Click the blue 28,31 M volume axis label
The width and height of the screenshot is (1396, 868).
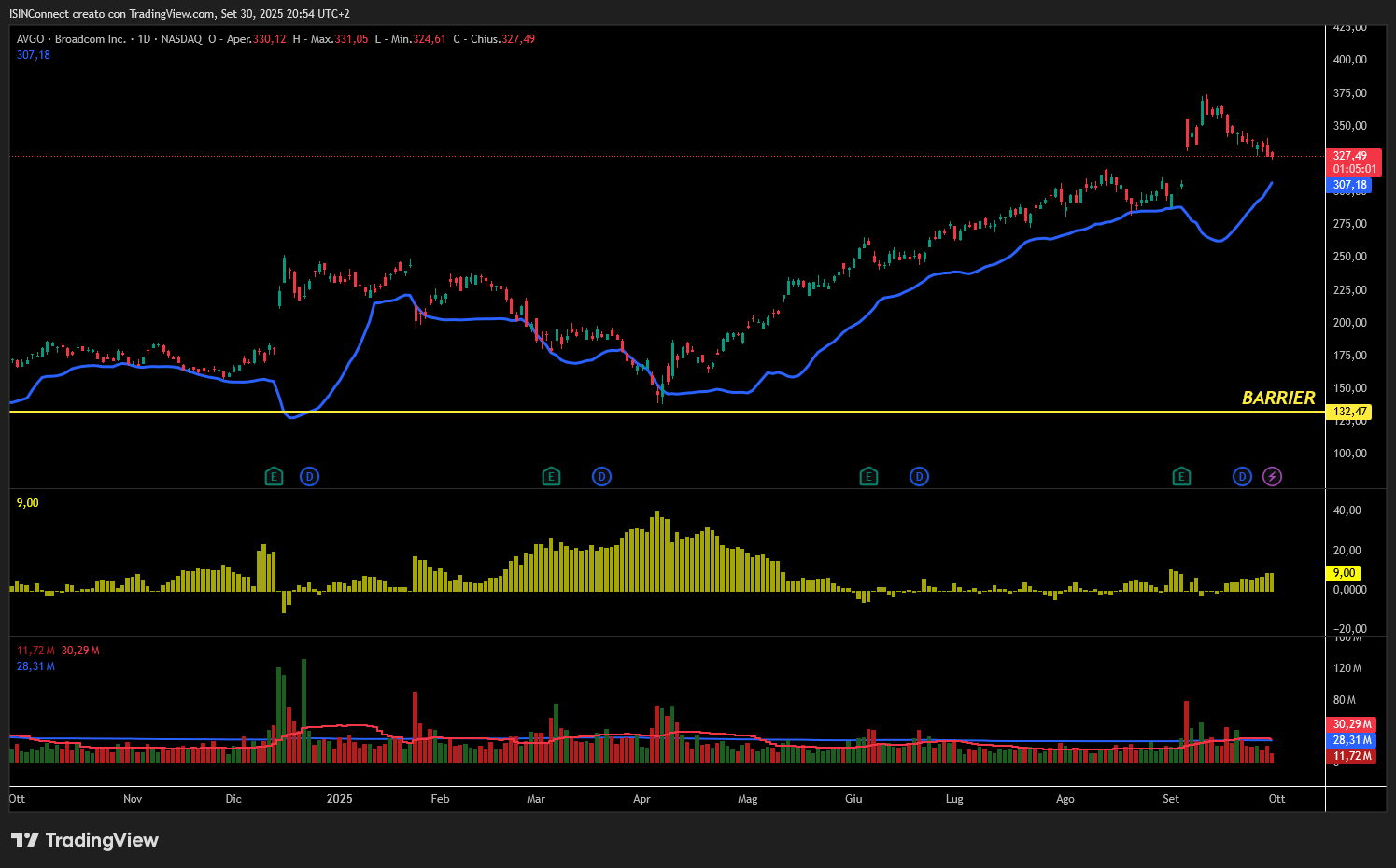click(x=1351, y=740)
